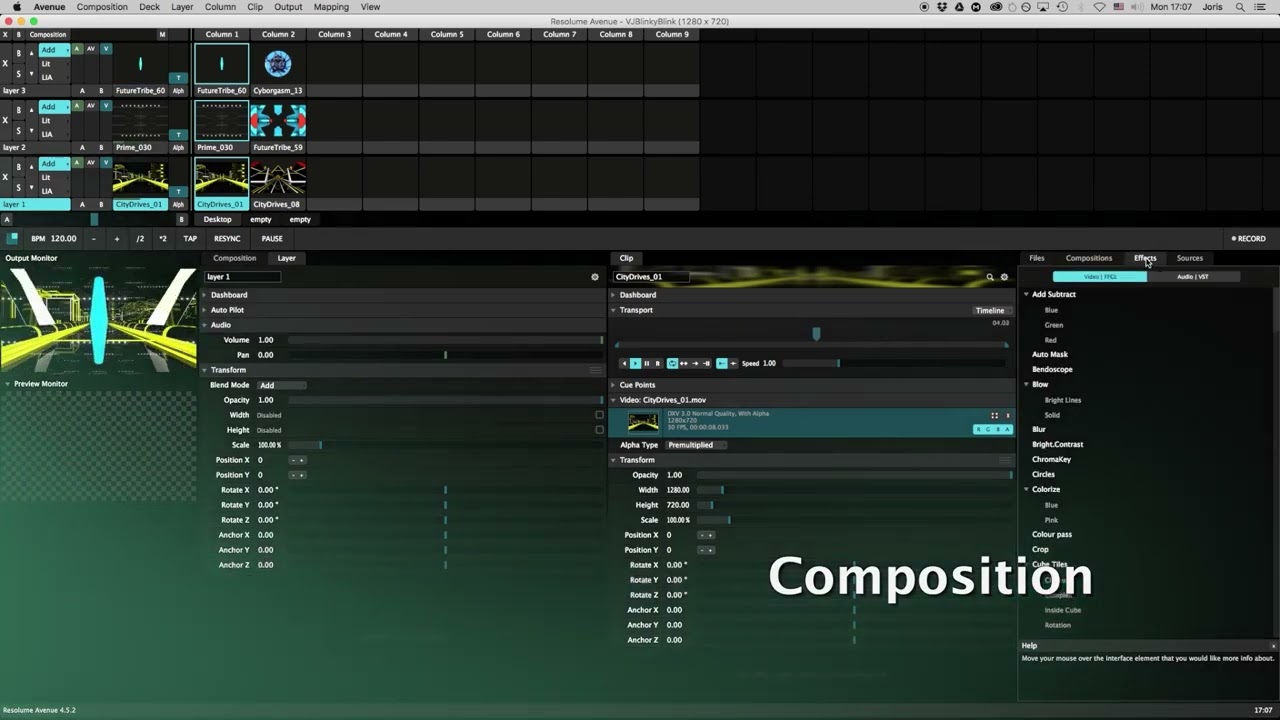Trigger the Cyborgasm_13 clip thumbnail

coord(278,64)
